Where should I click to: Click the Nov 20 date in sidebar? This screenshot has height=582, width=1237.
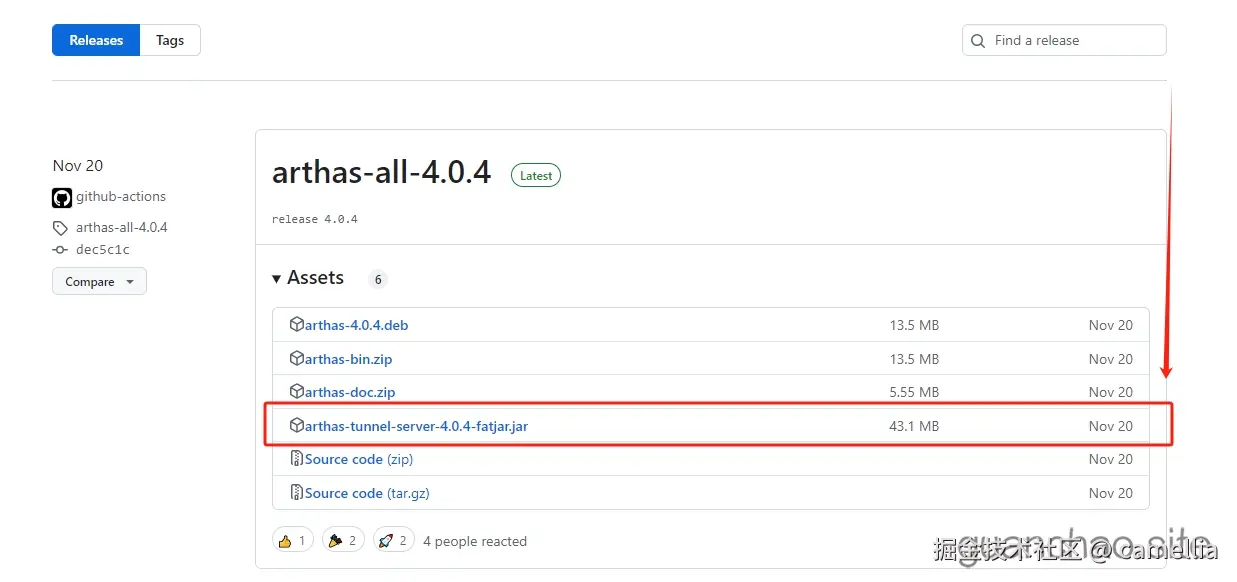[x=78, y=166]
